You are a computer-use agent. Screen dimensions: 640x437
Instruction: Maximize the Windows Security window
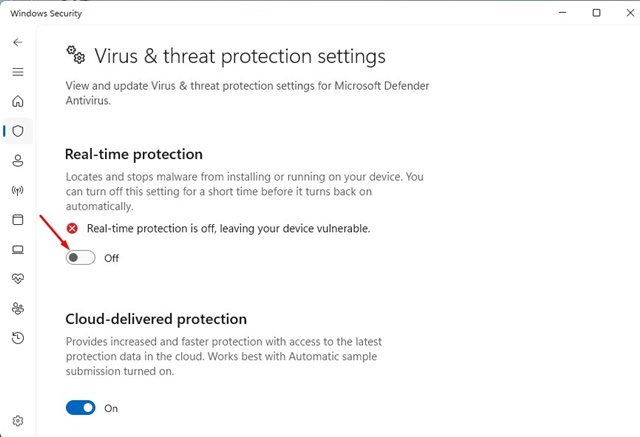click(x=596, y=13)
